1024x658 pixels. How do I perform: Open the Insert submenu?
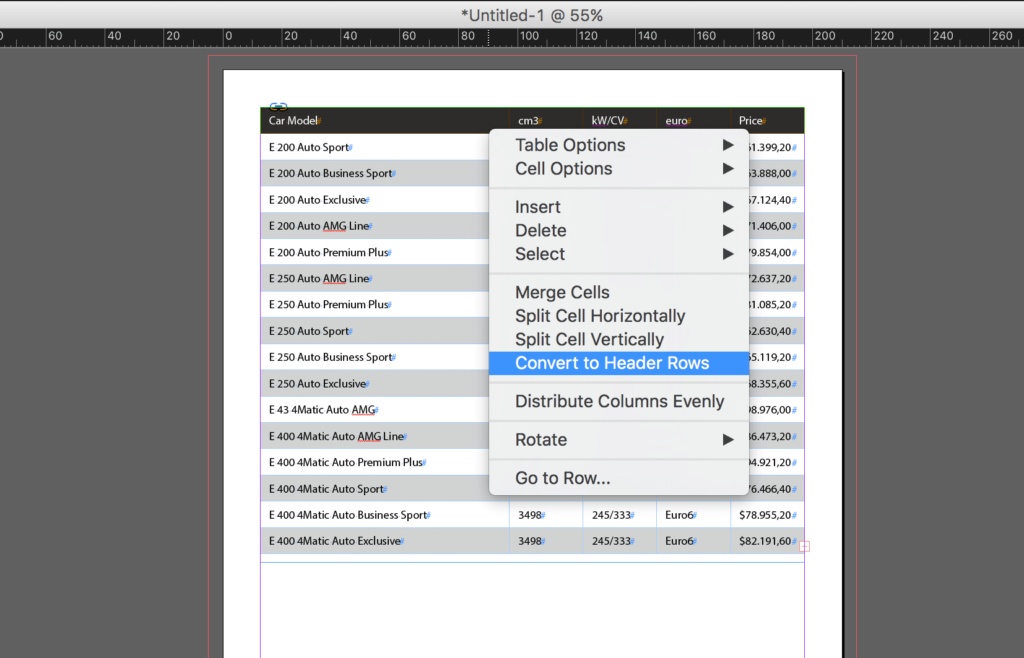tap(618, 207)
